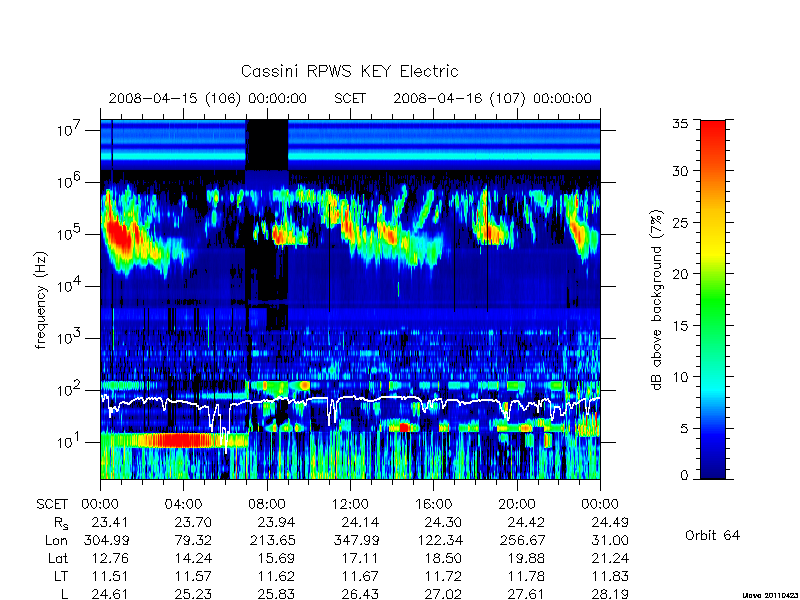Click the color bar legend gradient
This screenshot has height=600, width=800.
(713, 299)
